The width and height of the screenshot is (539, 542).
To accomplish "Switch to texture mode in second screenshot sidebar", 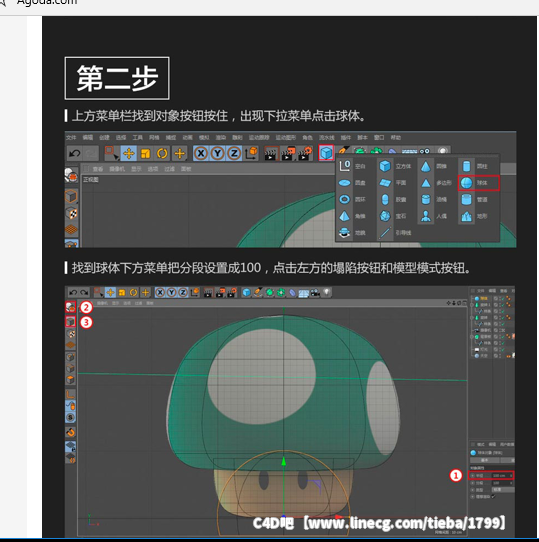I will tap(71, 334).
